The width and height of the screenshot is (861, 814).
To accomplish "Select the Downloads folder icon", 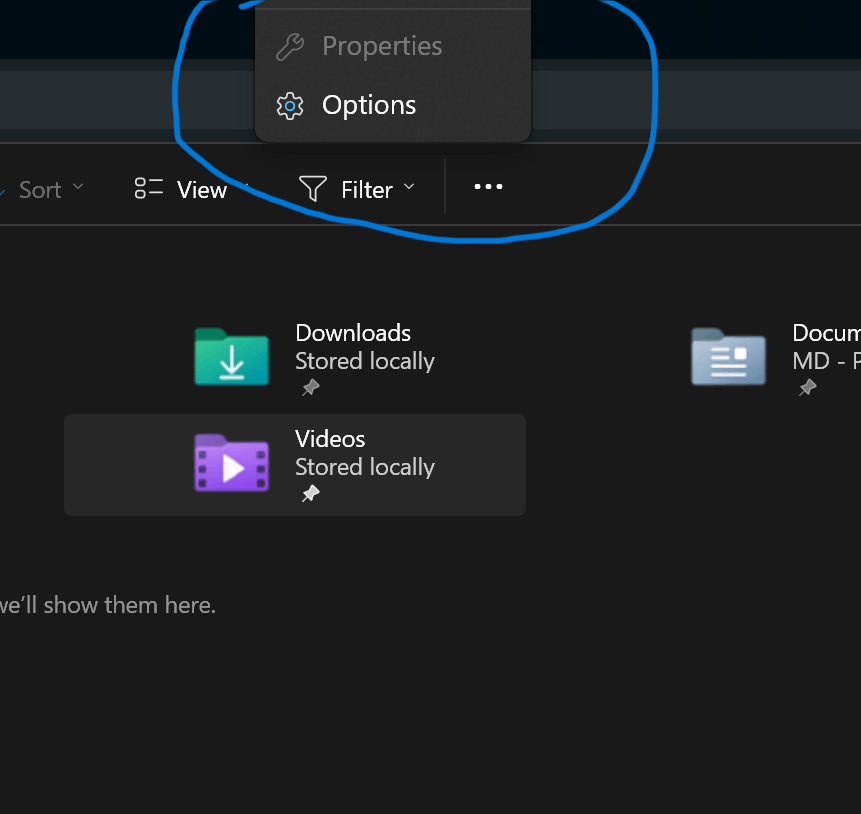I will [x=232, y=357].
